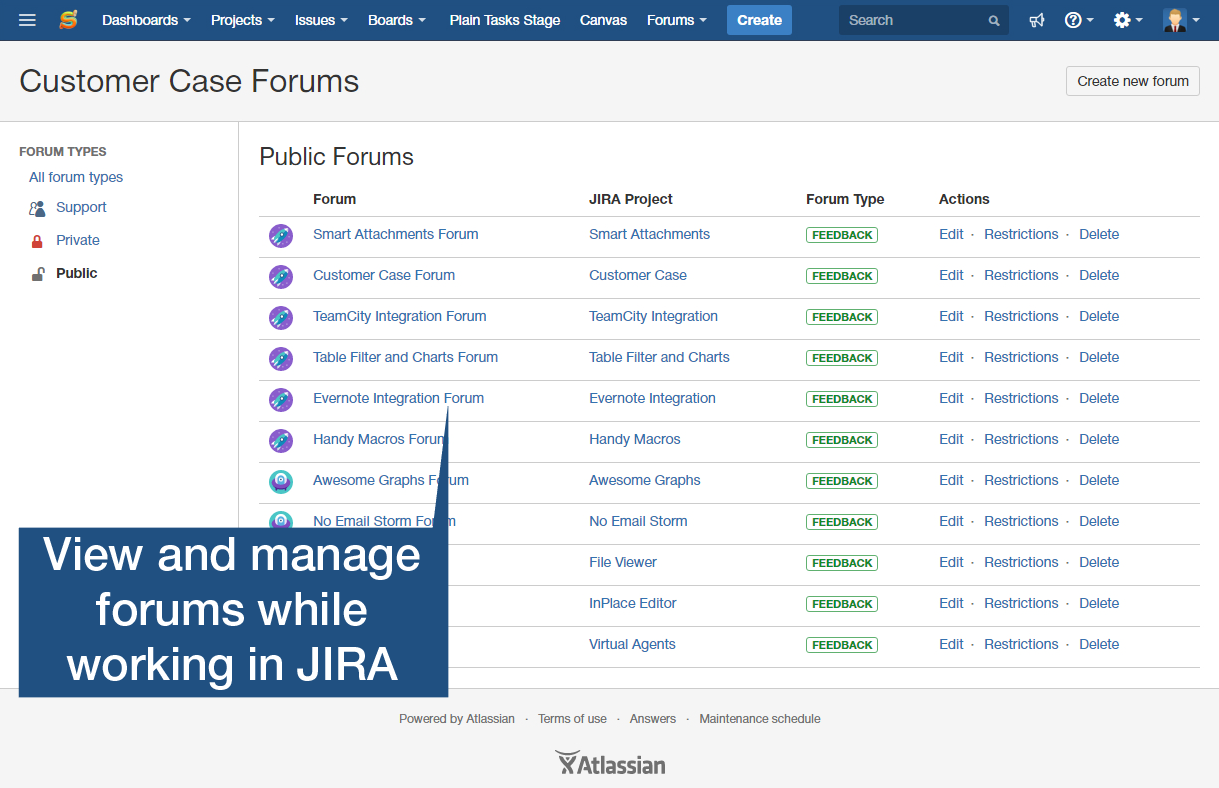
Task: Click the Forum Type column header
Action: click(x=845, y=199)
